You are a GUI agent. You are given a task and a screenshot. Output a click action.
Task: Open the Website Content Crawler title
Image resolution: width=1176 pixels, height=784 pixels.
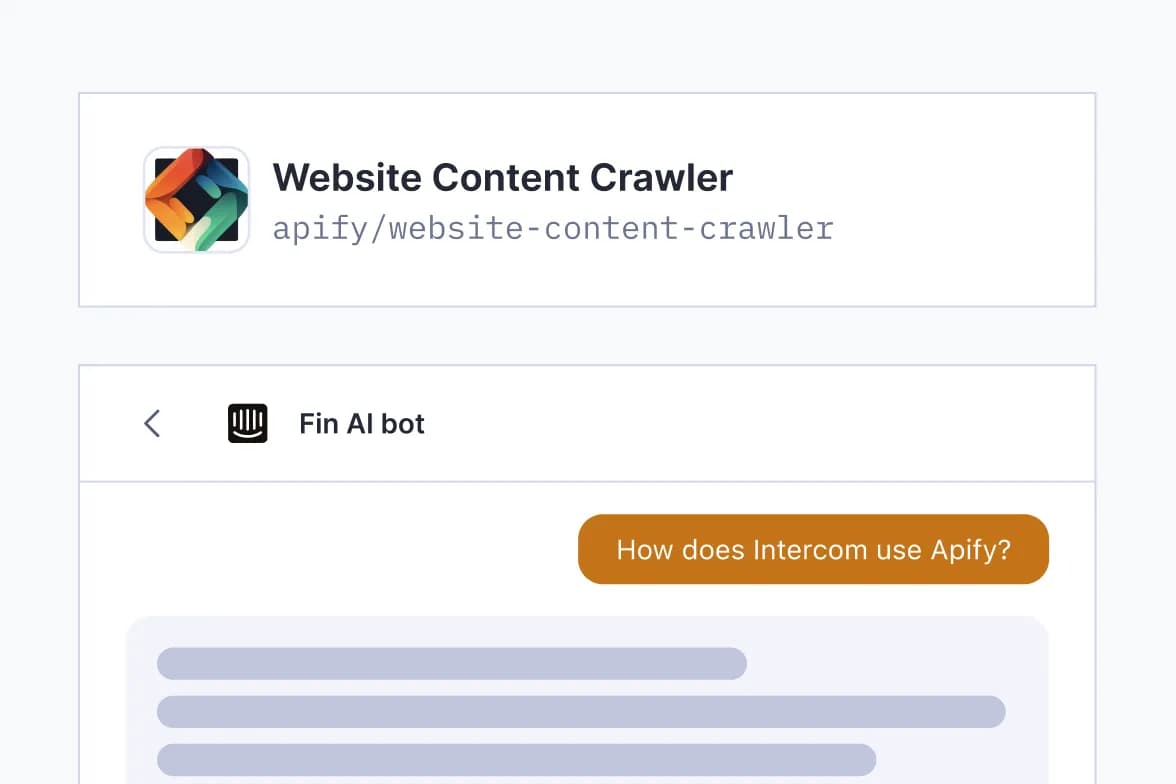[x=502, y=178]
